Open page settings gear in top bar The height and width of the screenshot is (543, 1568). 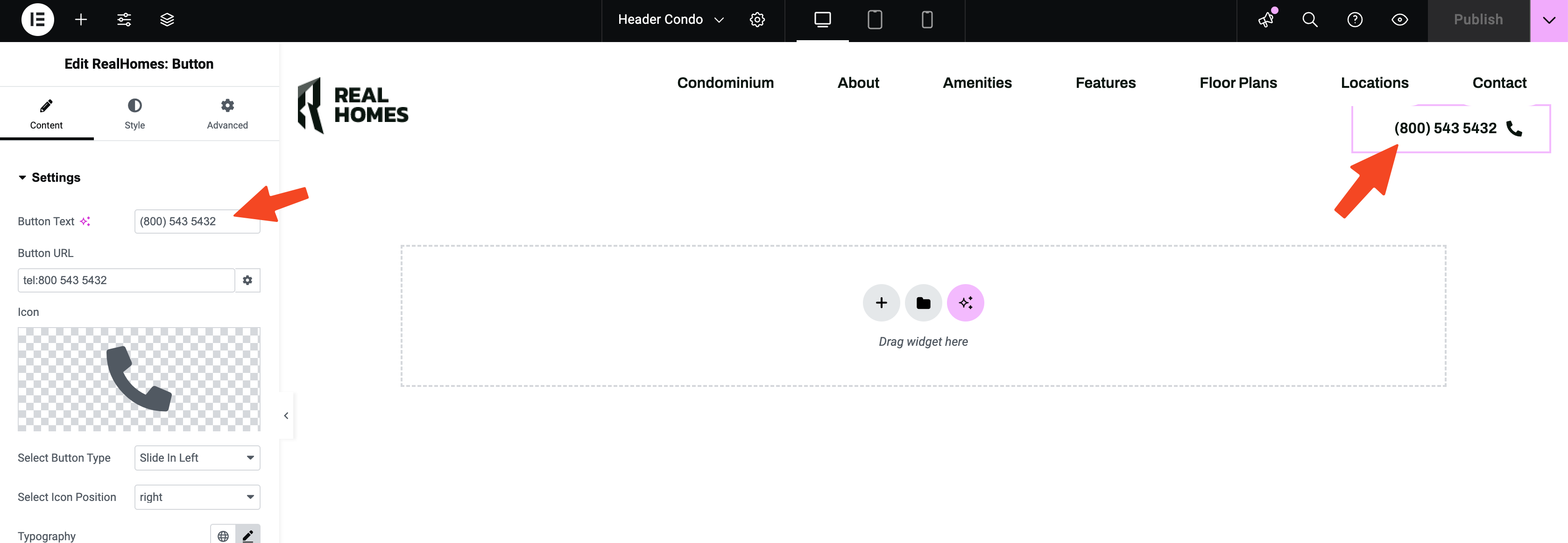point(757,20)
